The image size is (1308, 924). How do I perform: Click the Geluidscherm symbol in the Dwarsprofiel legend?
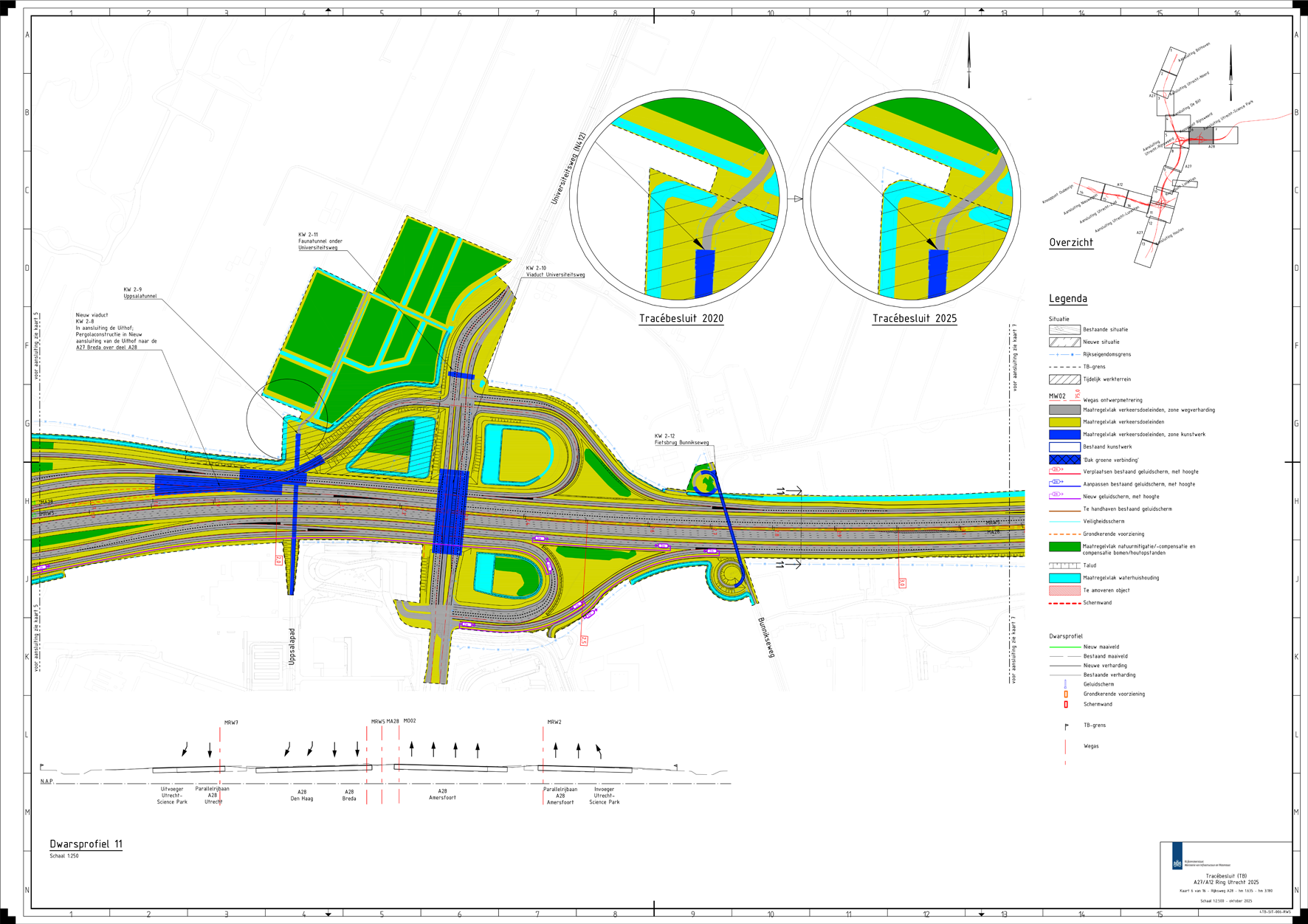(1065, 684)
